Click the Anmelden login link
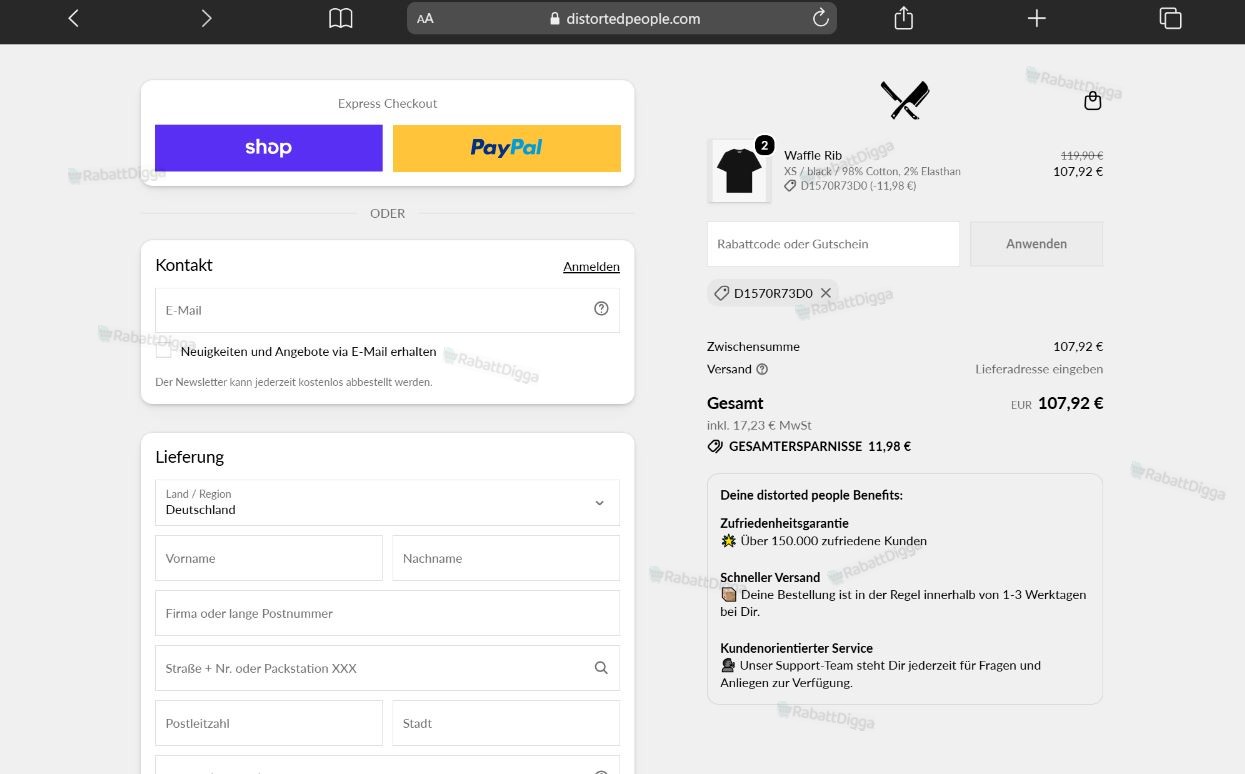The height and width of the screenshot is (774, 1245). (x=591, y=267)
